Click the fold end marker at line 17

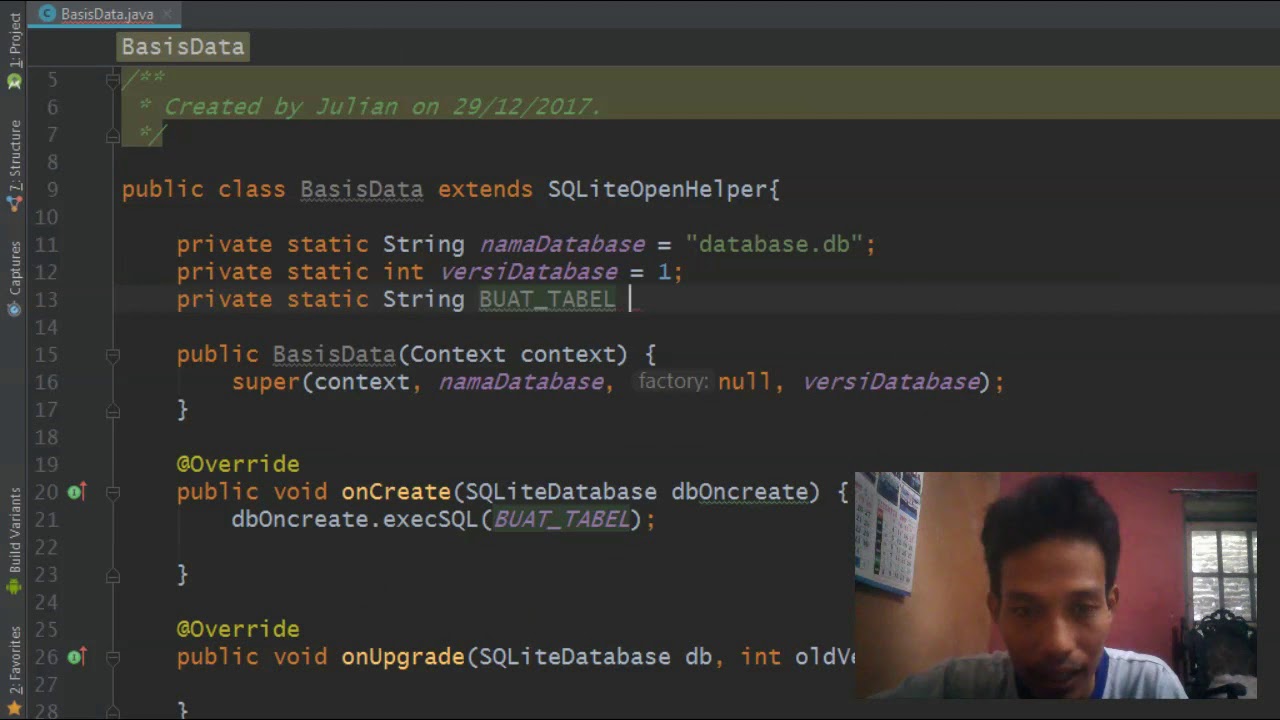click(113, 410)
